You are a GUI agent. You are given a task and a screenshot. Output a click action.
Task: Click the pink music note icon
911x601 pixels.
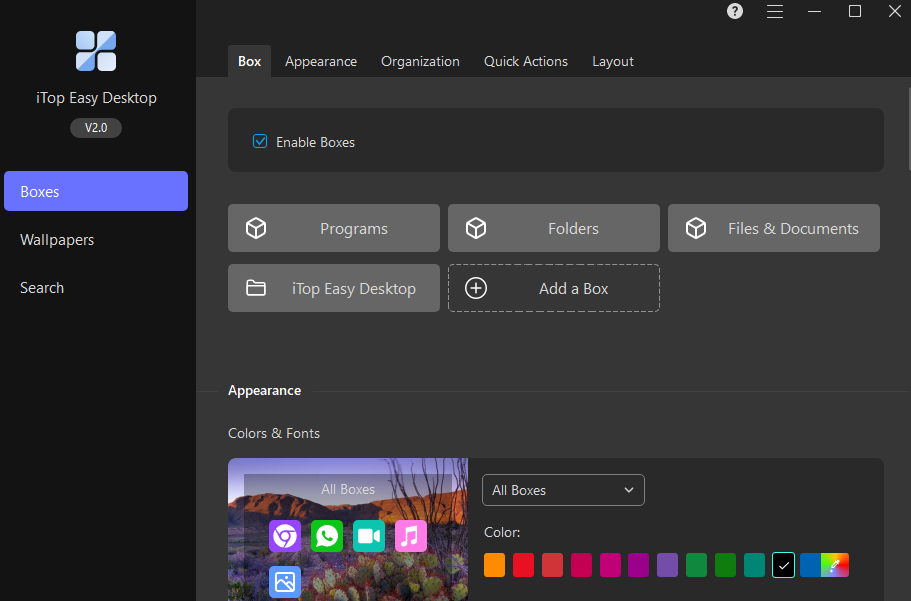pos(411,536)
